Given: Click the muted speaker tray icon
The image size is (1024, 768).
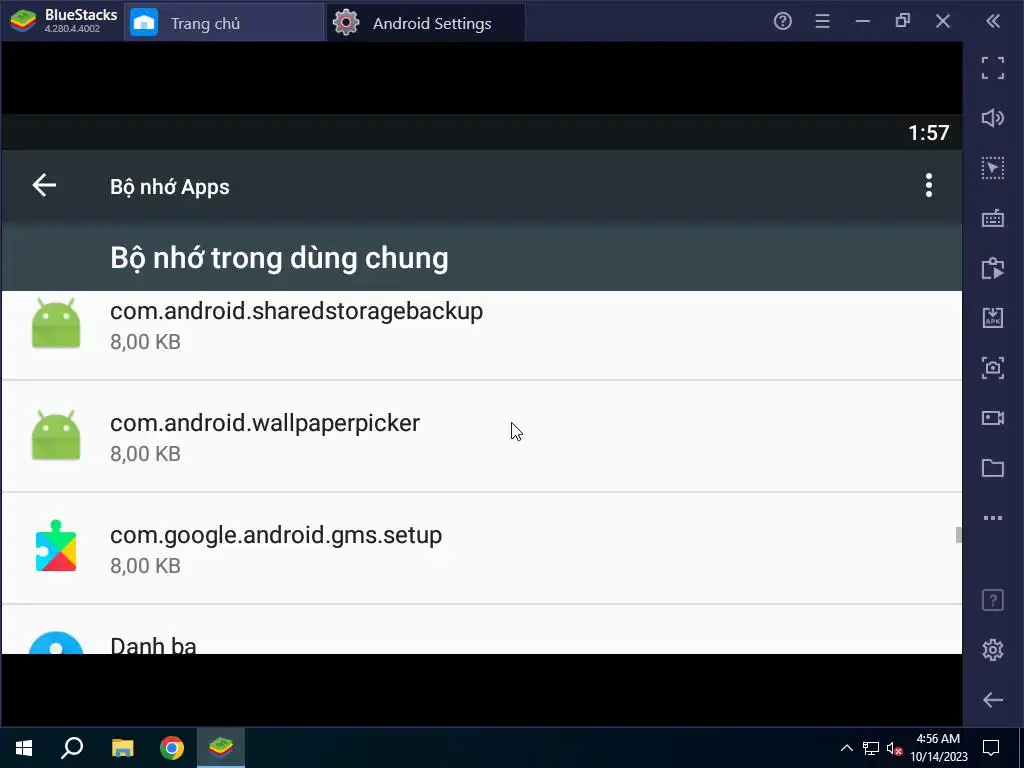Looking at the screenshot, I should [x=894, y=748].
